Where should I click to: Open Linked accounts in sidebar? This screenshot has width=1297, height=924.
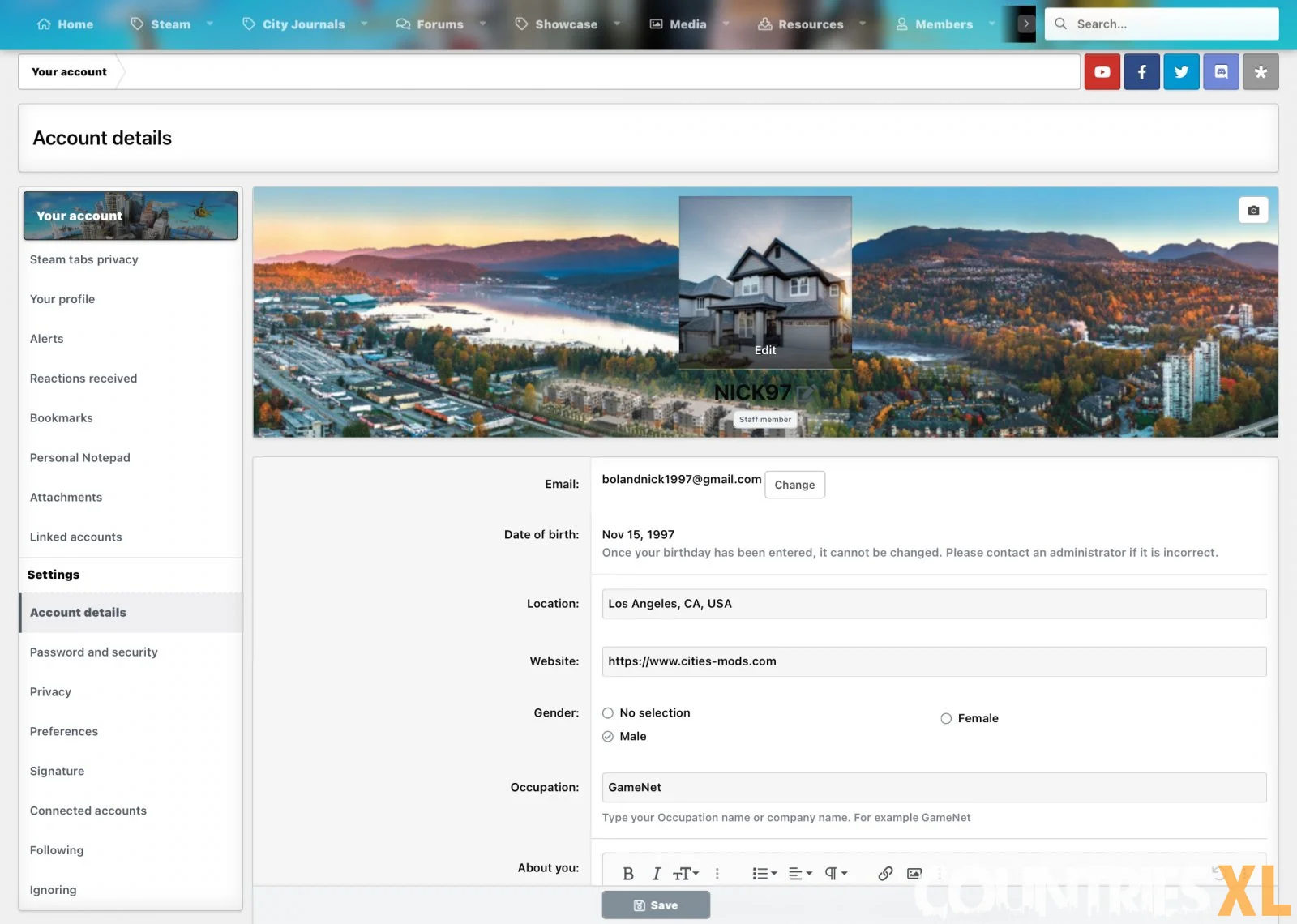point(76,537)
